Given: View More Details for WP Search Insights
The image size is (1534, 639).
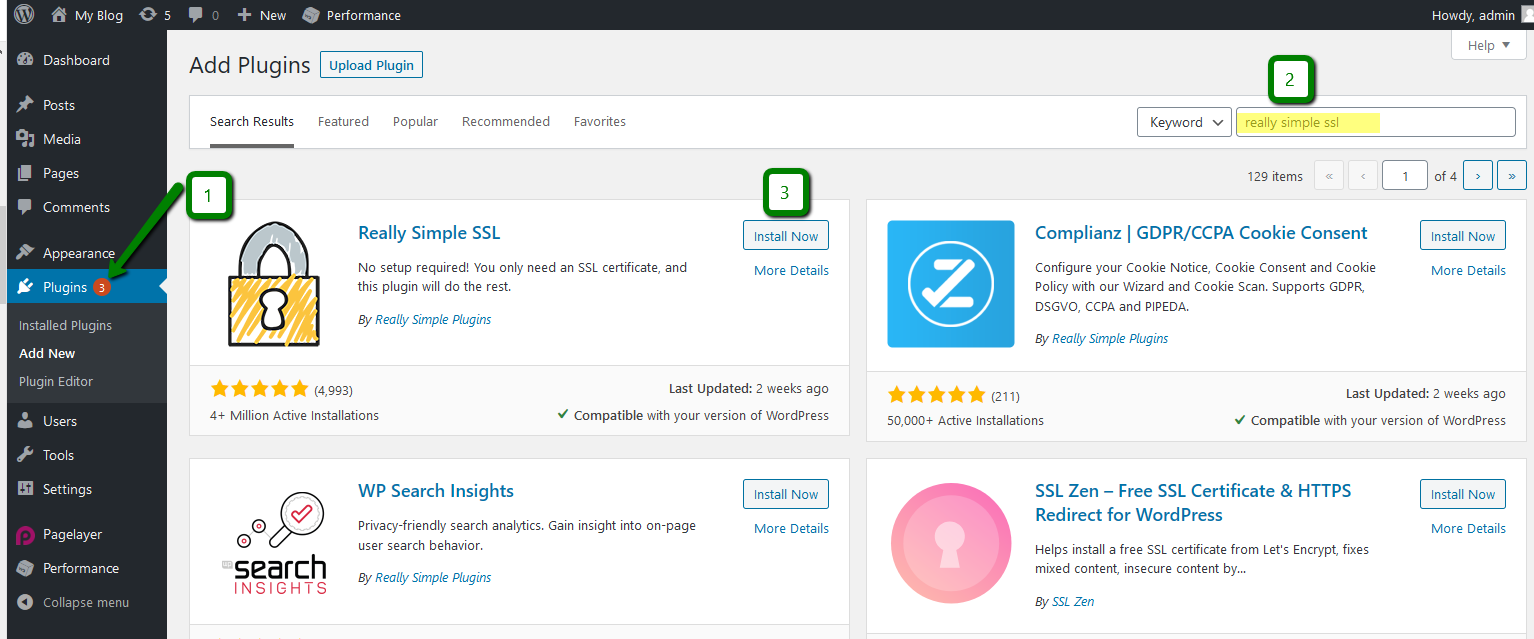Looking at the screenshot, I should click(x=791, y=528).
